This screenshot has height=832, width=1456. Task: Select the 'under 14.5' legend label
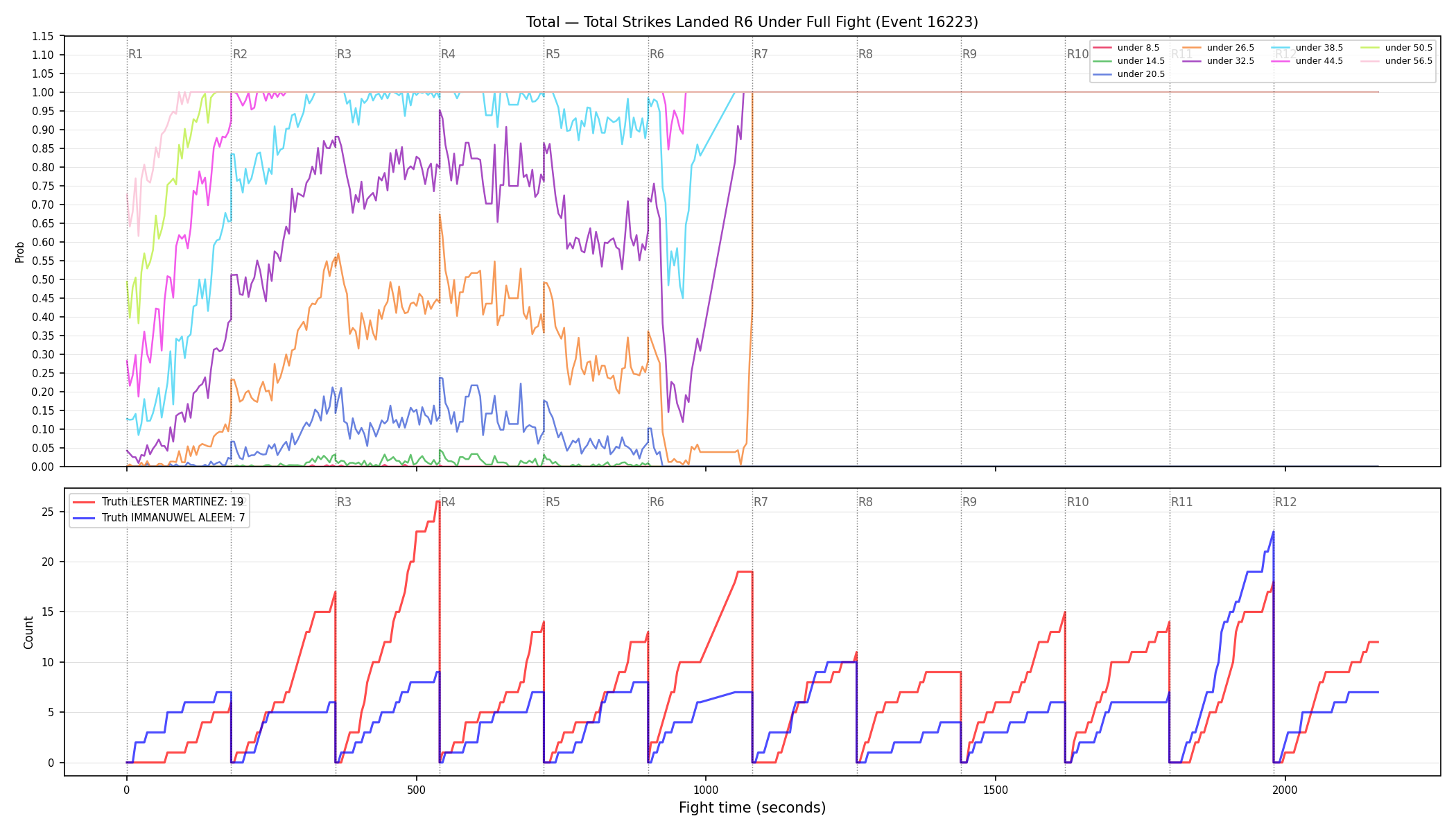coord(1141,61)
